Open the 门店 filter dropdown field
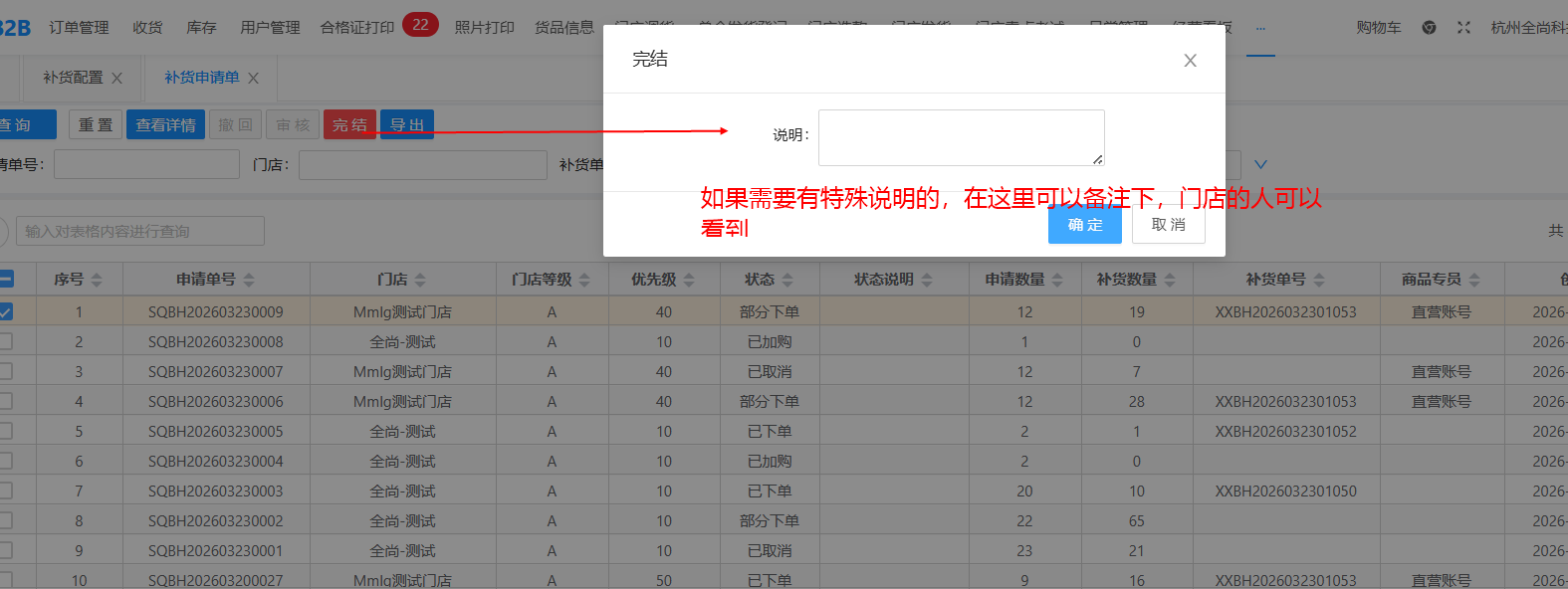The image size is (1568, 589). 422,165
